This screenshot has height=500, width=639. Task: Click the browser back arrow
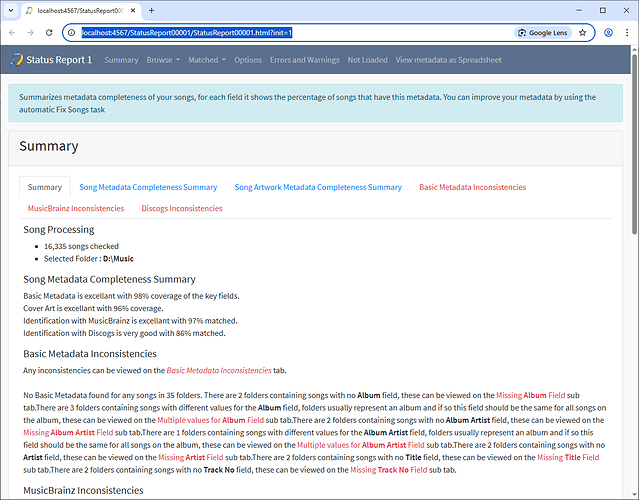[x=12, y=33]
